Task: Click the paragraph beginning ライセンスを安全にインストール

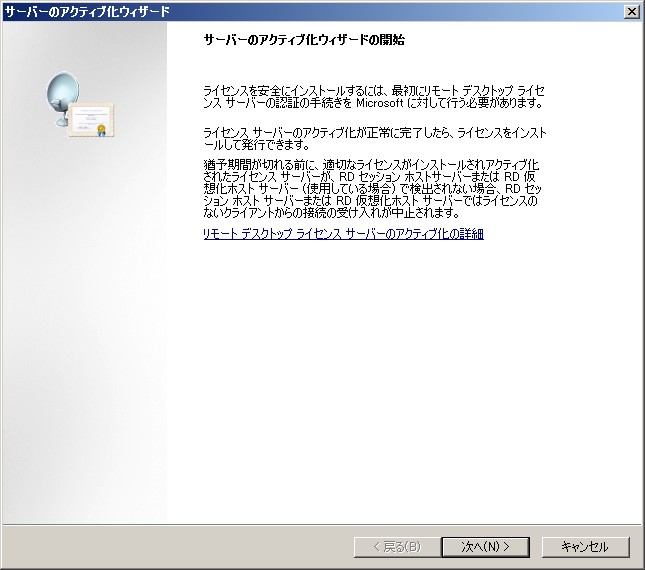Action: point(370,96)
